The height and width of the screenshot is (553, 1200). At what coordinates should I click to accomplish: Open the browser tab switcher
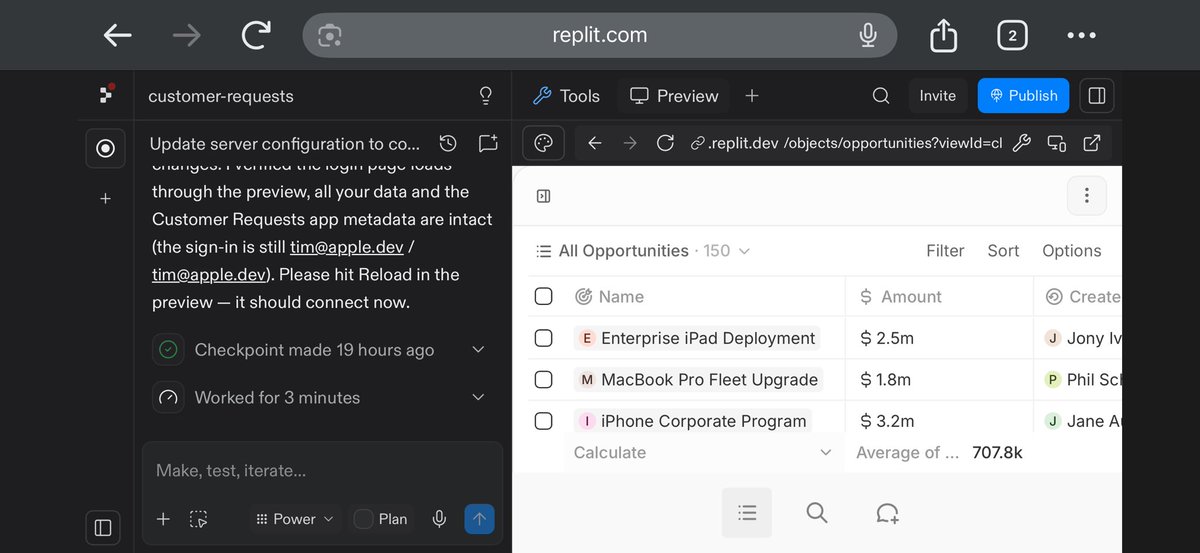(x=1012, y=35)
